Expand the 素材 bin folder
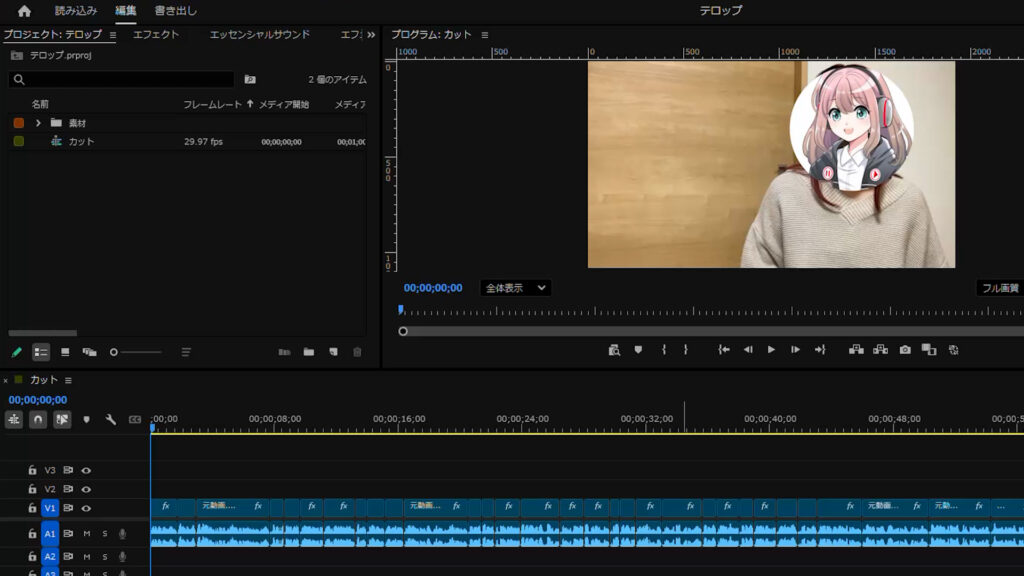The height and width of the screenshot is (576, 1024). point(38,123)
